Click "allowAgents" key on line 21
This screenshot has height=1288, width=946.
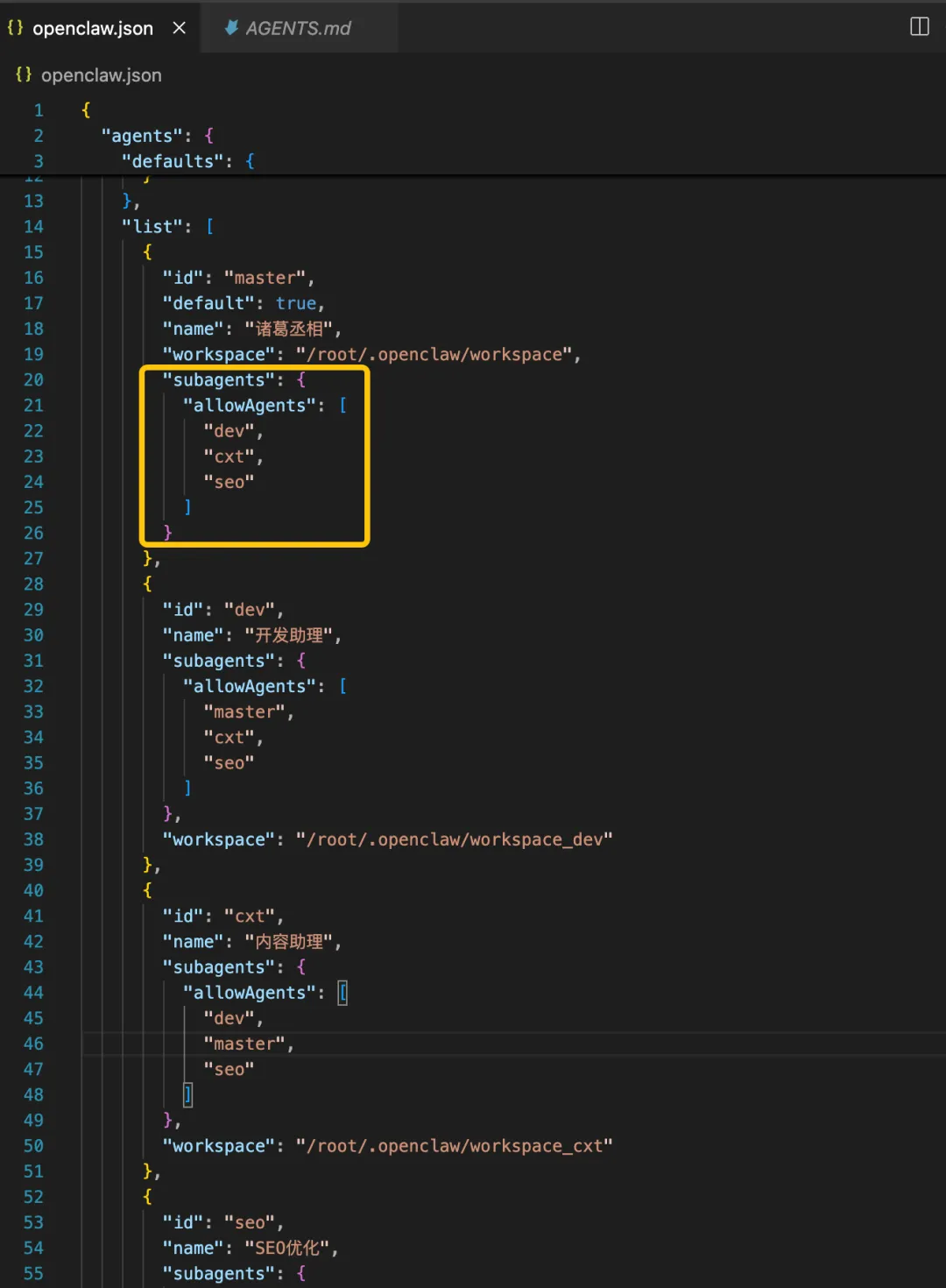250,406
